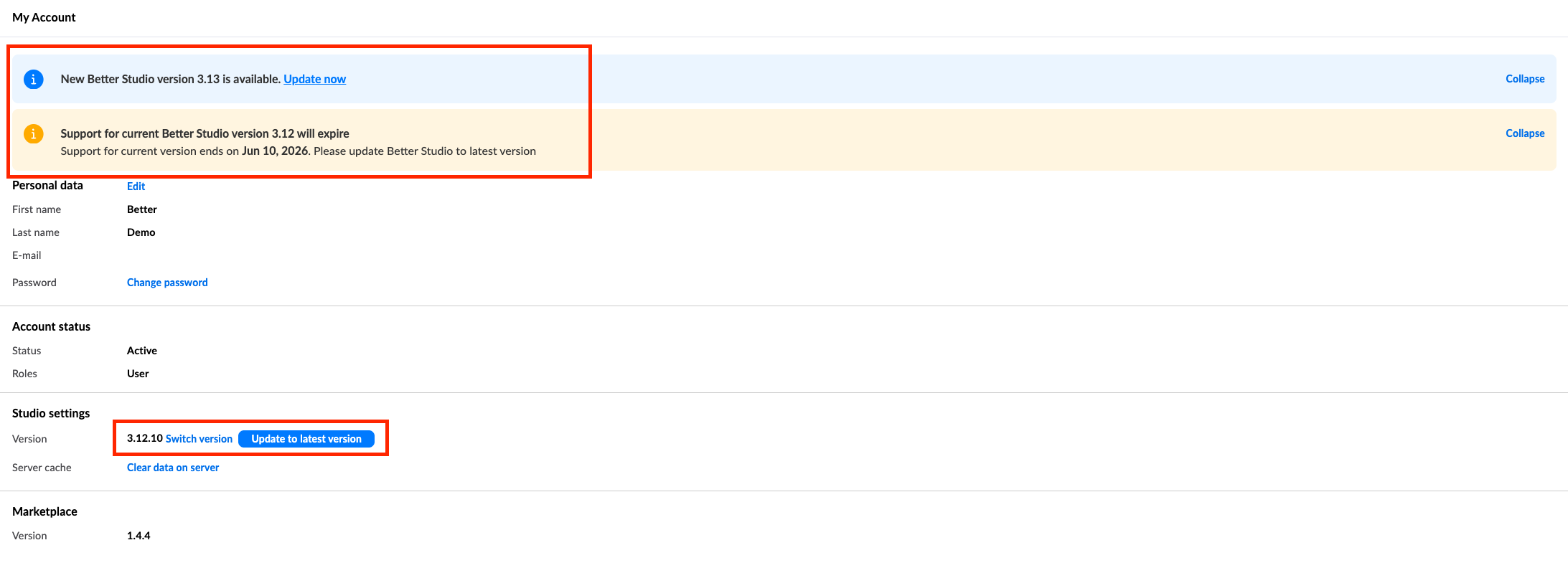Click the E-mail label
Image resolution: width=1568 pixels, height=563 pixels.
tap(27, 255)
